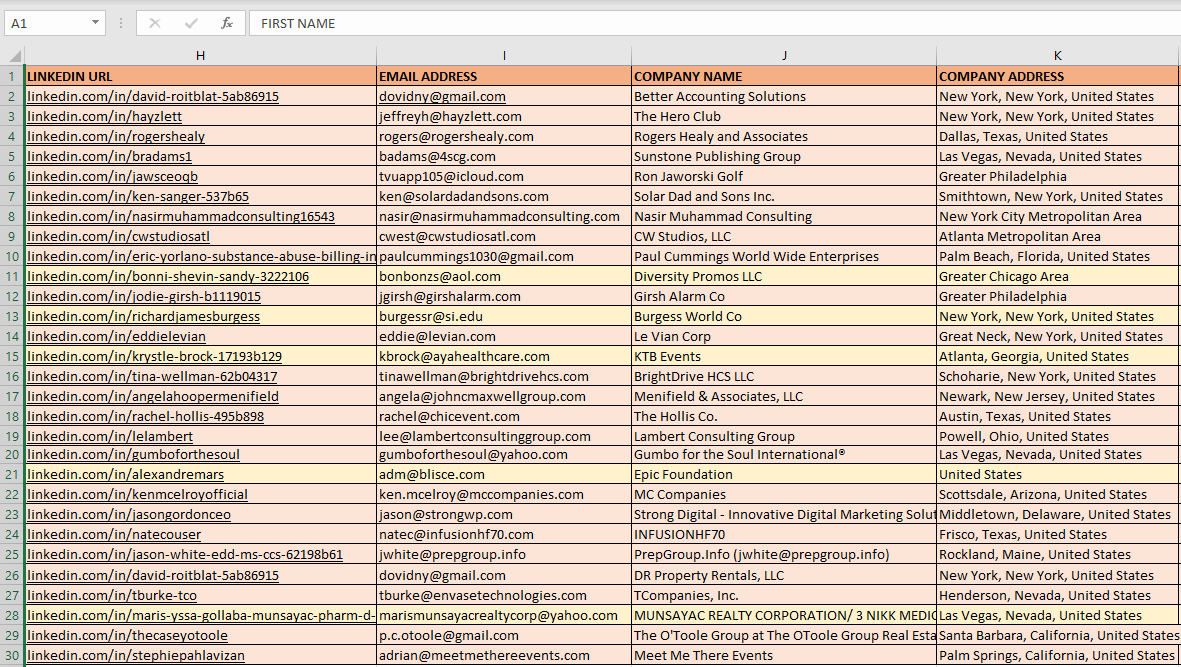The width and height of the screenshot is (1181, 667).
Task: Open the linkedin.com/in/natecouser link
Action: point(114,535)
